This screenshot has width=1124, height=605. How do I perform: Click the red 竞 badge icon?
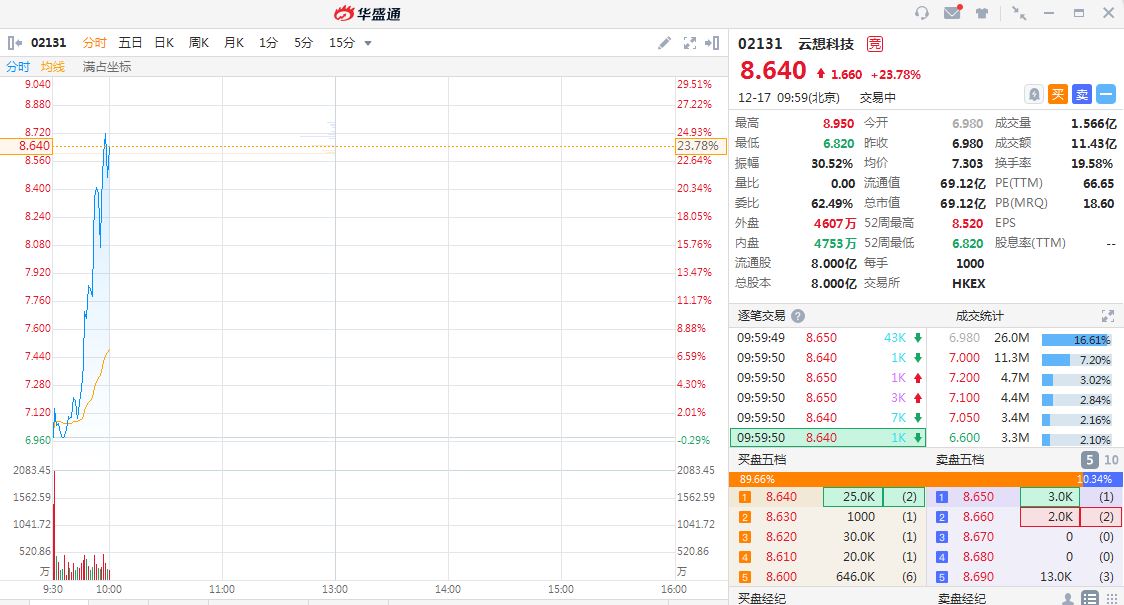pos(875,44)
